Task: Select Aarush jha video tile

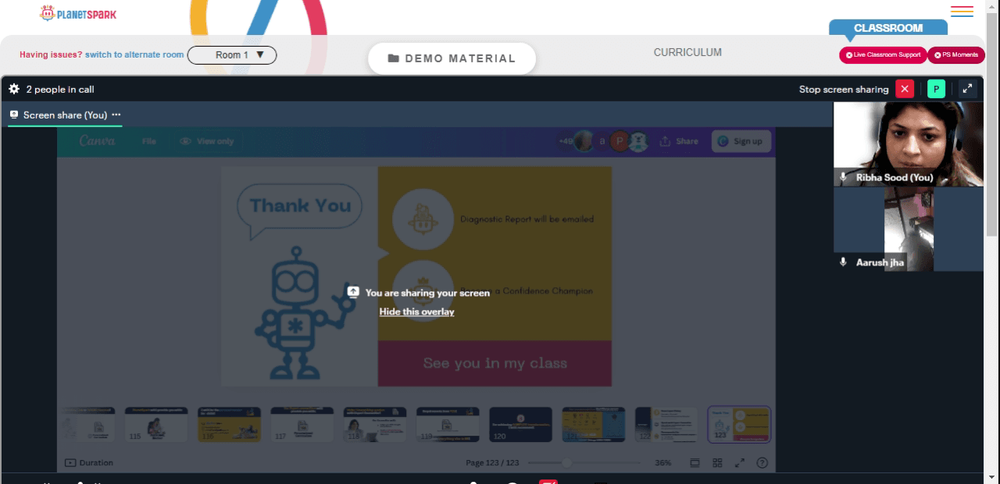Action: click(x=908, y=229)
